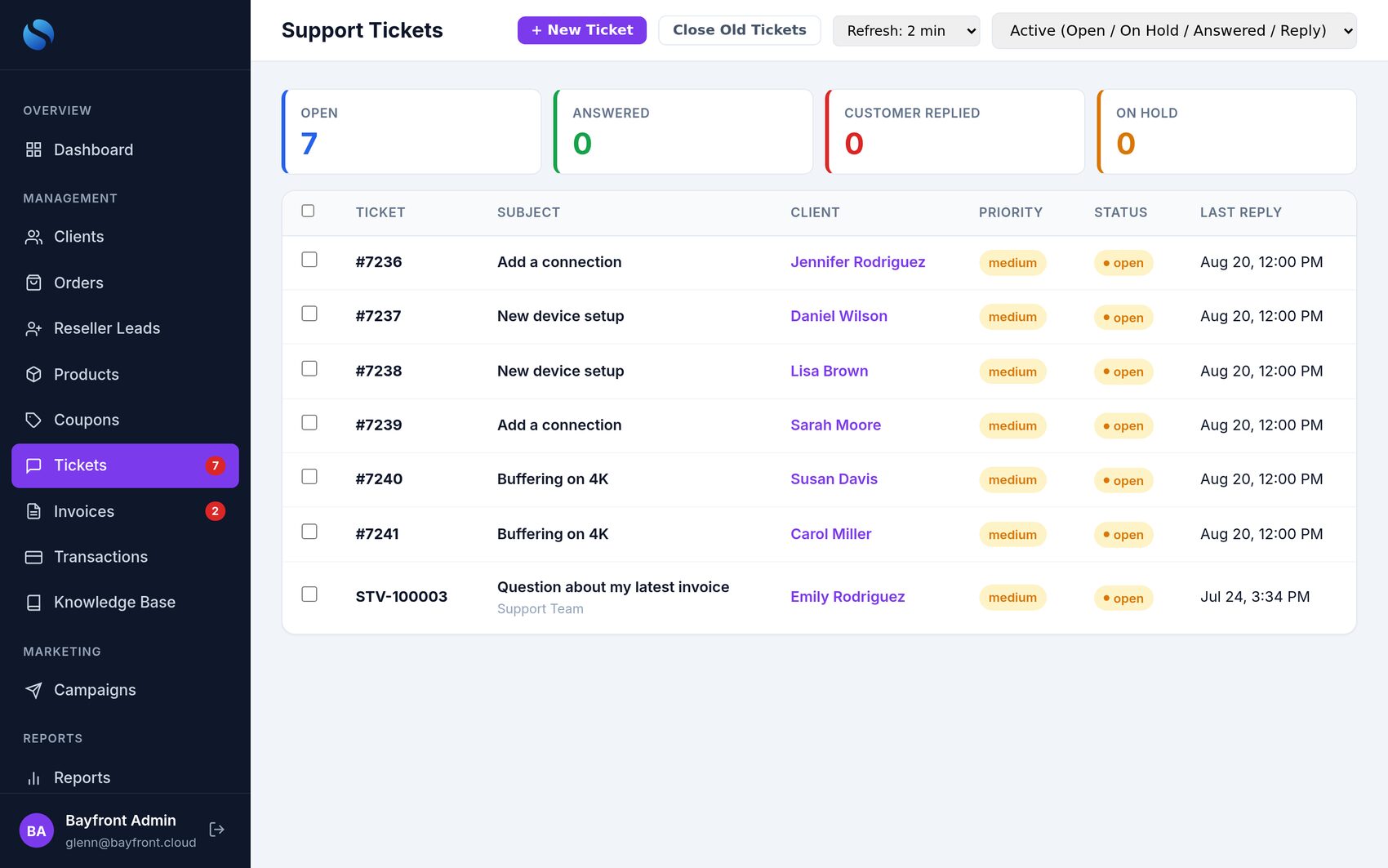Click ticket number STV-100003
The image size is (1388, 868).
(x=401, y=597)
